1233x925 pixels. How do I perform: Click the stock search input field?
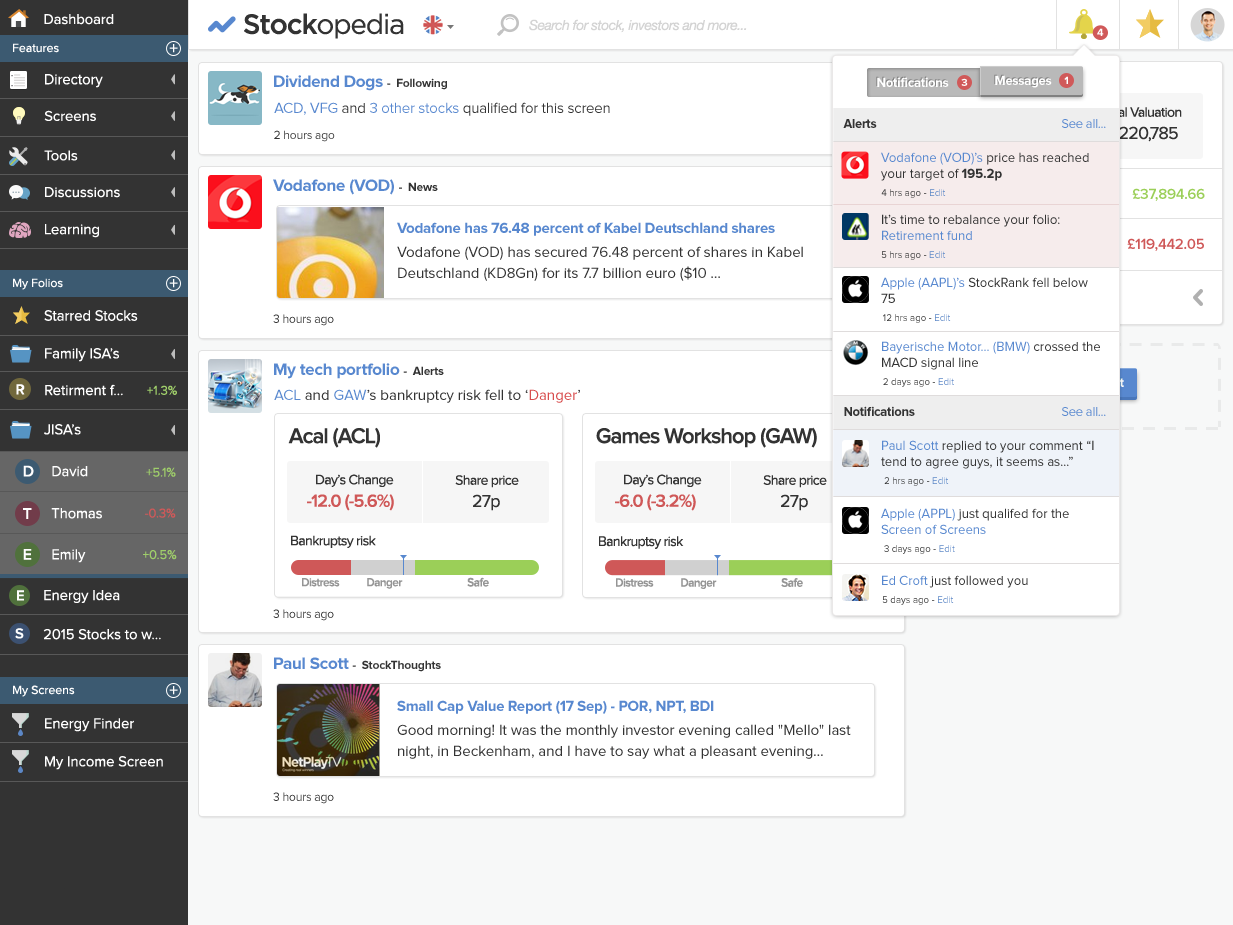pyautogui.click(x=638, y=25)
